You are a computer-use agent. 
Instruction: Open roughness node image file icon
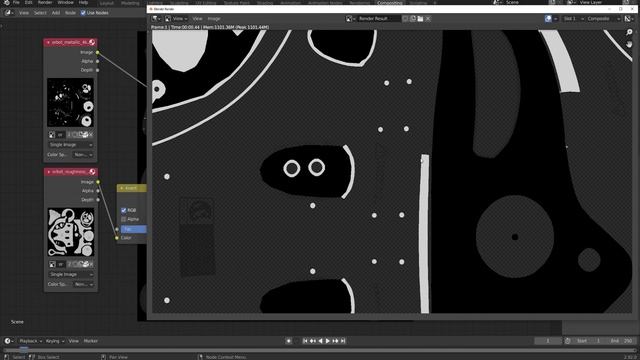click(85, 264)
